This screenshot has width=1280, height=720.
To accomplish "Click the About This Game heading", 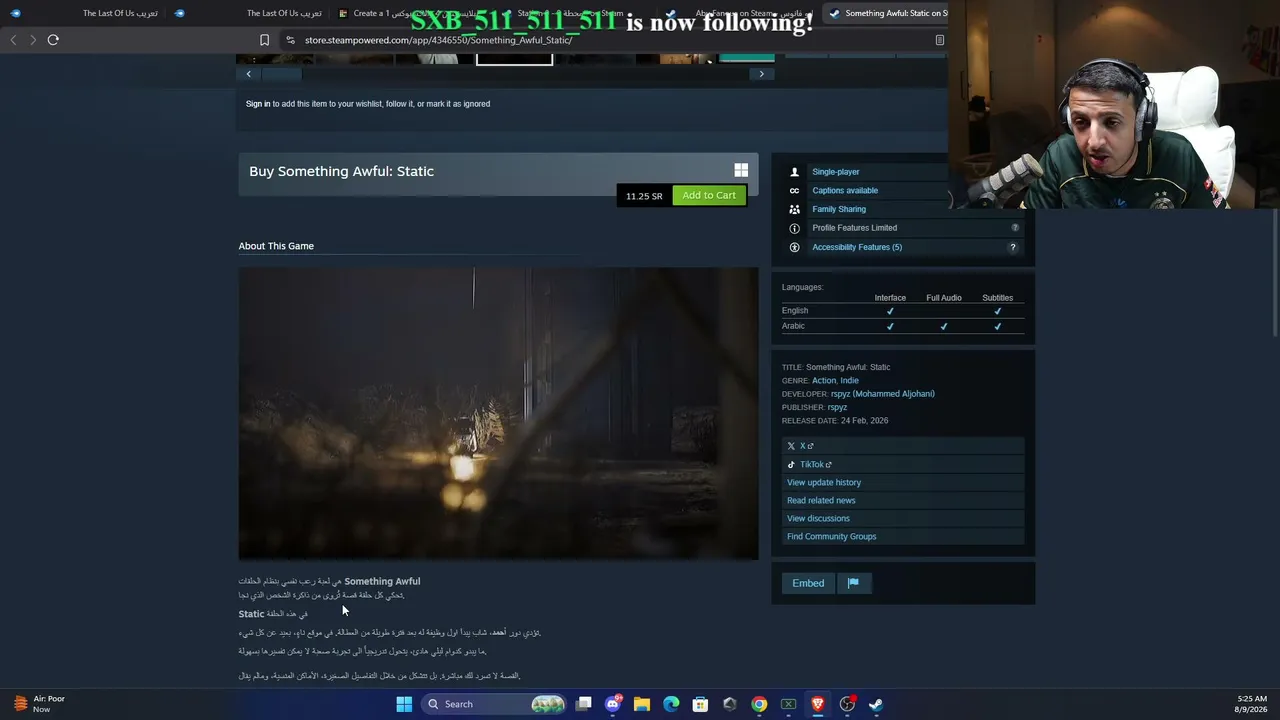I will [x=276, y=246].
